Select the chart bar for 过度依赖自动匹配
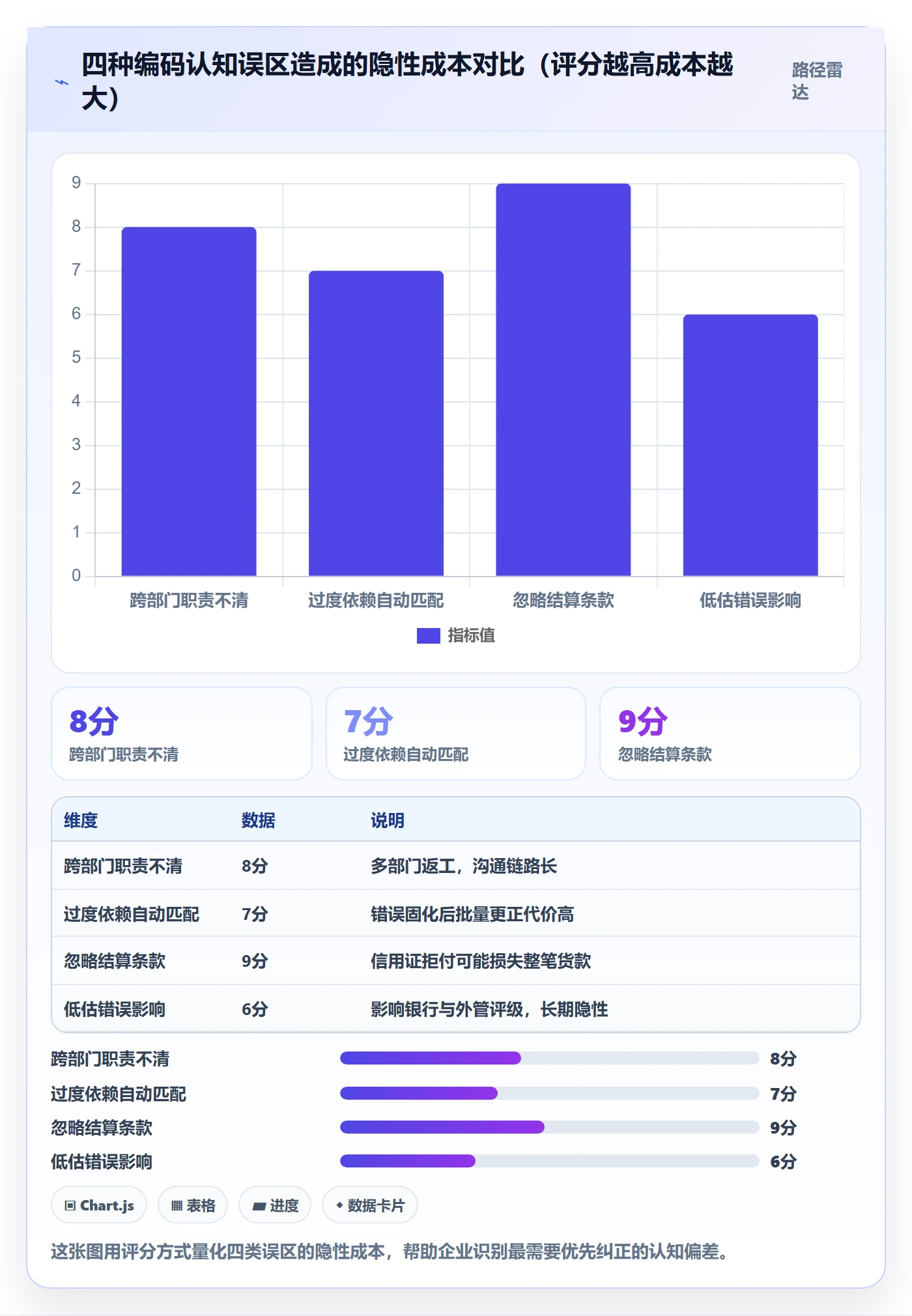Screen dimensions: 912x1316 click(376, 423)
